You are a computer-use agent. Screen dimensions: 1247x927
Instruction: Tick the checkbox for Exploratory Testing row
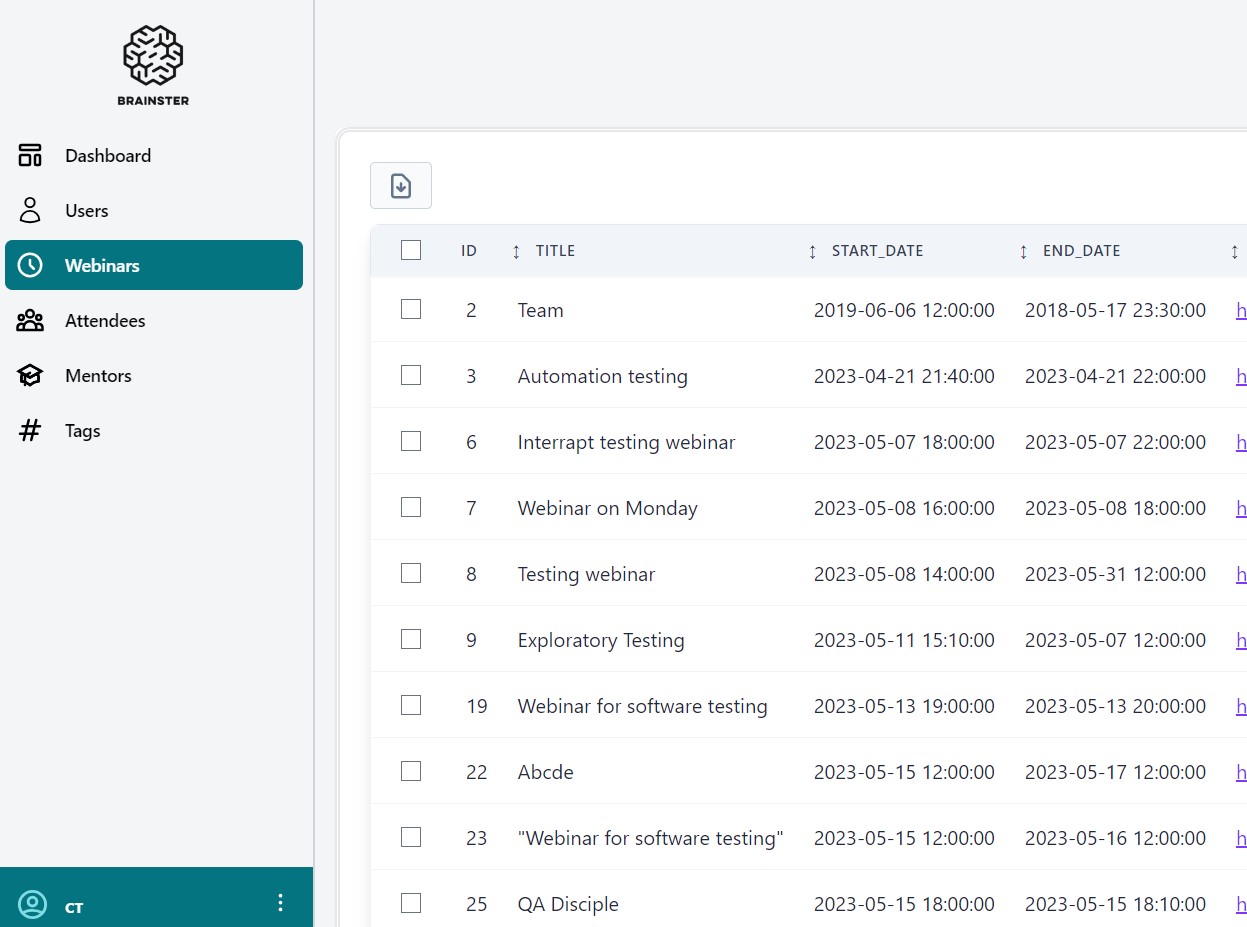pos(411,639)
